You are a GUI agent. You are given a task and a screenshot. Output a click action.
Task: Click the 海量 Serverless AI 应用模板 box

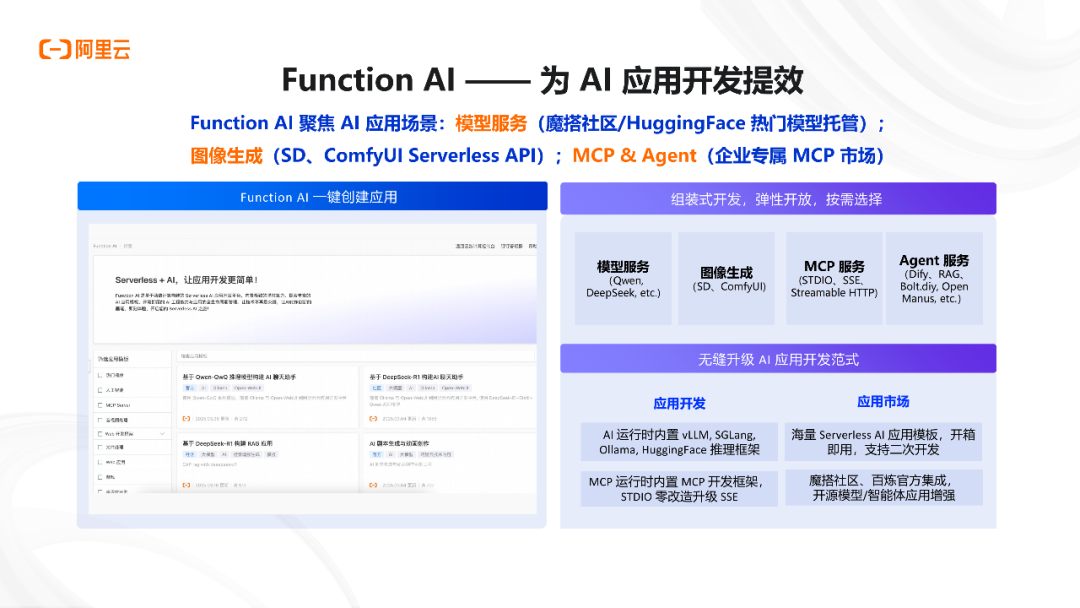[x=884, y=442]
